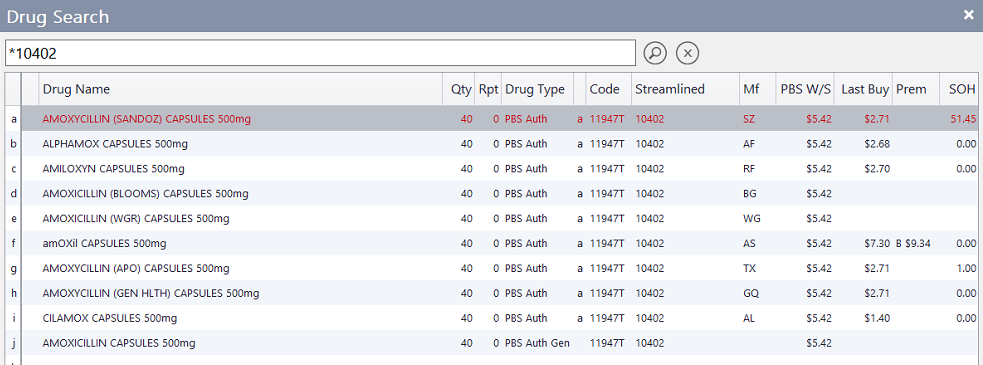The width and height of the screenshot is (983, 365).
Task: Click the magnifier search icon
Action: tap(655, 53)
